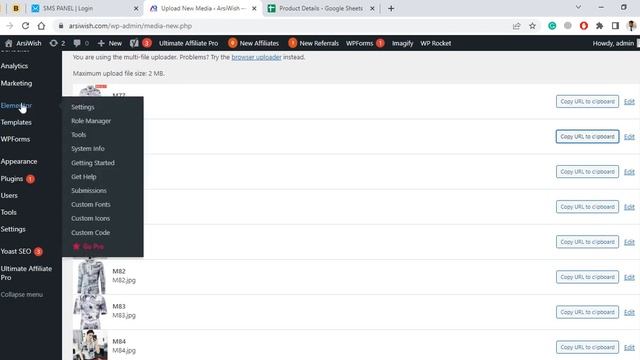Close the SMS PANEL Login tab
Image resolution: width=640 pixels, height=360 pixels.
[136, 8]
